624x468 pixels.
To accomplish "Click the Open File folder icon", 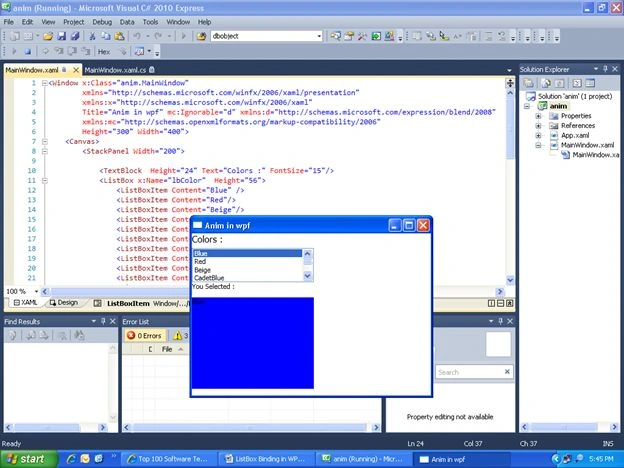I will pos(48,36).
